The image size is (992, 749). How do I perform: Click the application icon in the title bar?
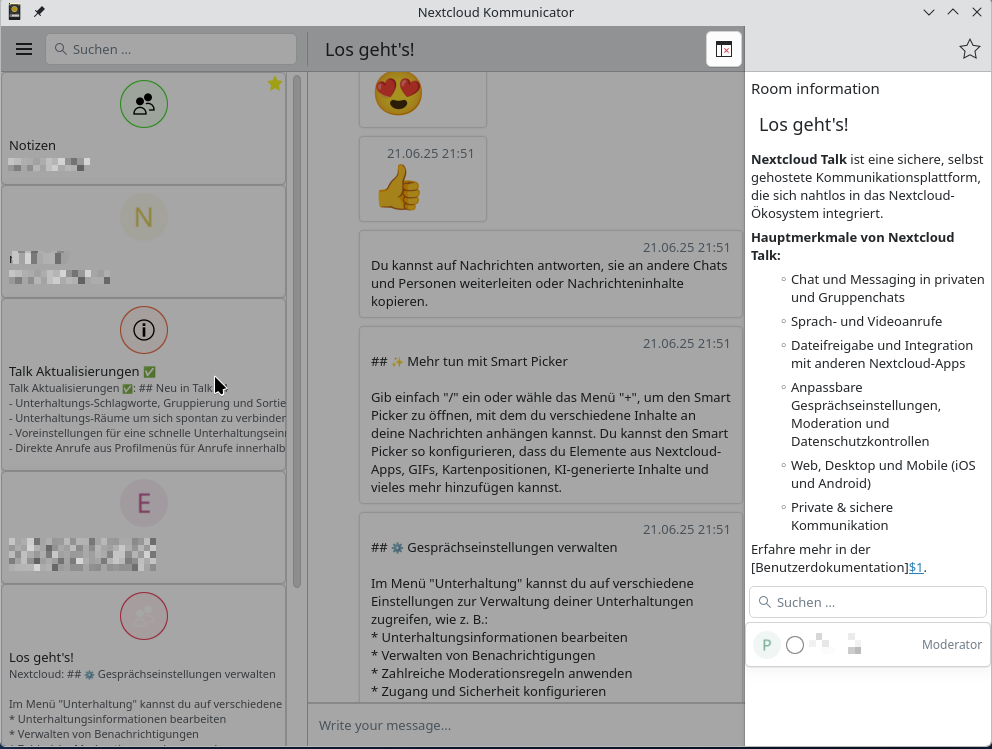tap(14, 12)
